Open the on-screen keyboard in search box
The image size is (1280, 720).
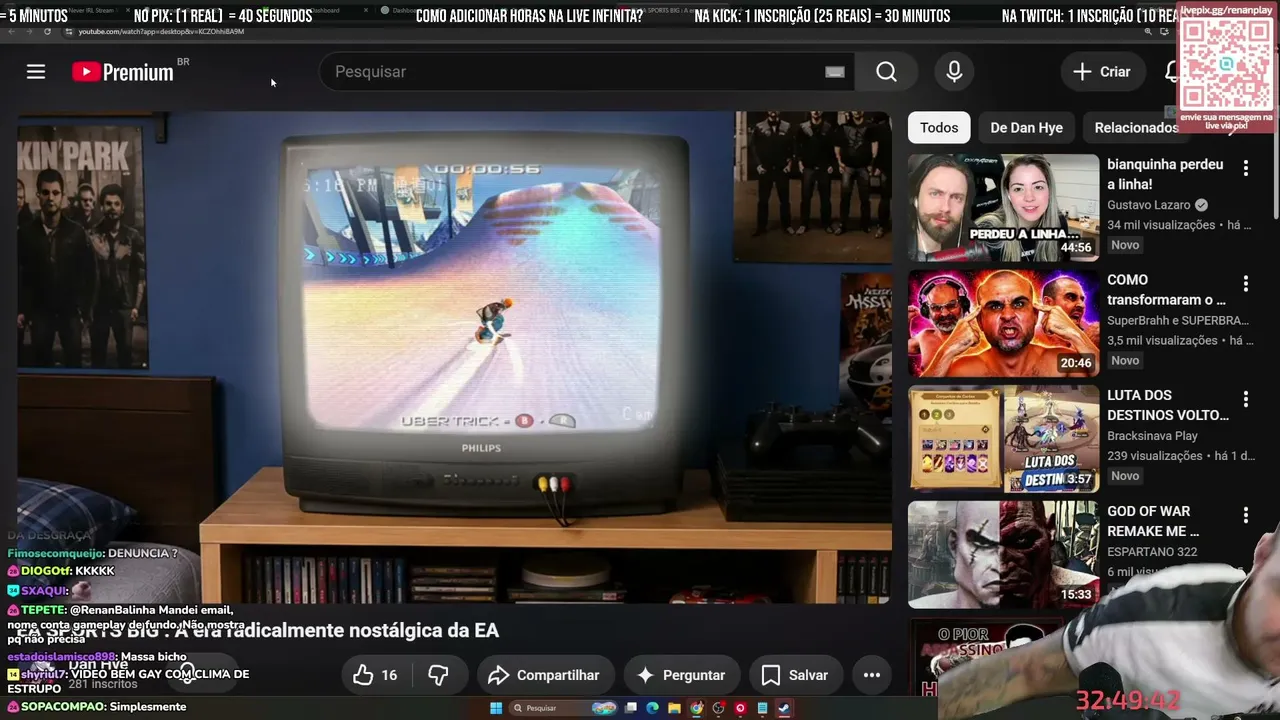pyautogui.click(x=835, y=72)
